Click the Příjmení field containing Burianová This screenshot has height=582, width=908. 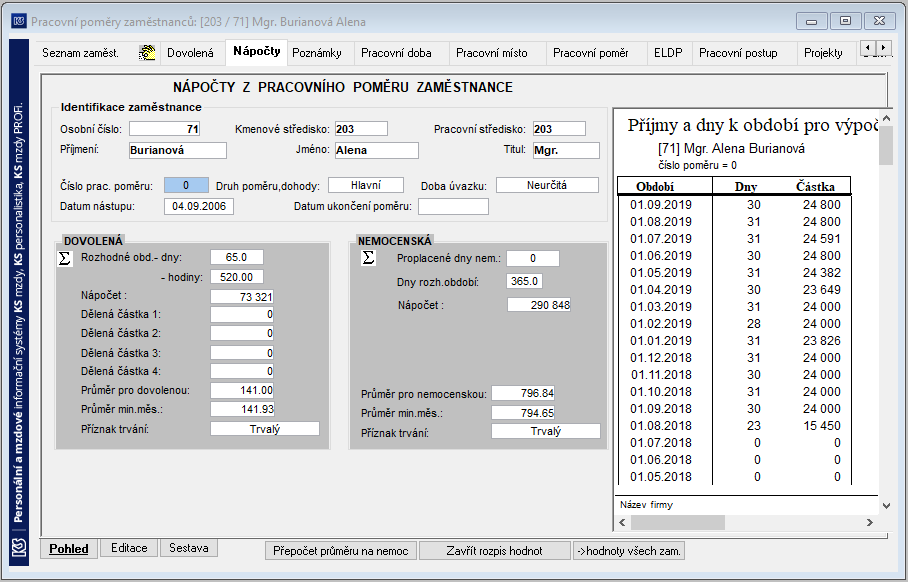tap(178, 150)
